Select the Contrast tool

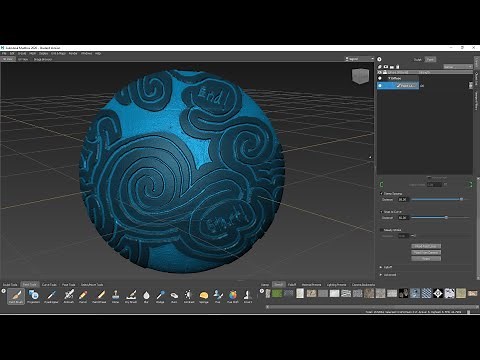189,296
